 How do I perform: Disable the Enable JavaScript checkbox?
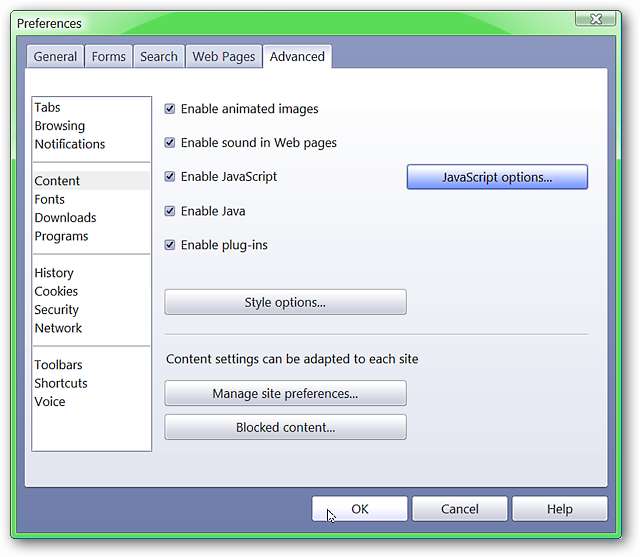point(170,177)
